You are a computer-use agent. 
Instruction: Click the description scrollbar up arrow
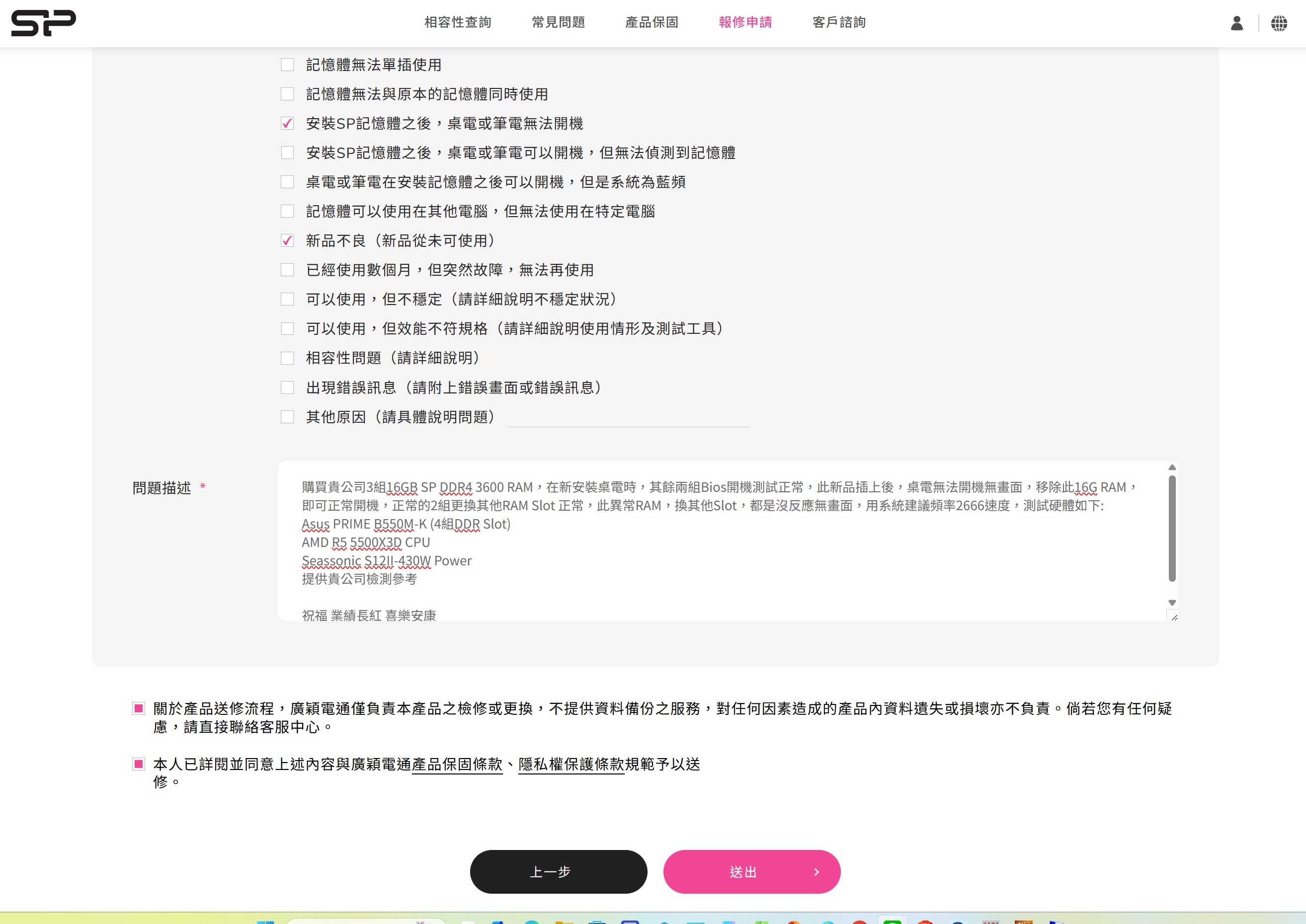click(x=1172, y=467)
